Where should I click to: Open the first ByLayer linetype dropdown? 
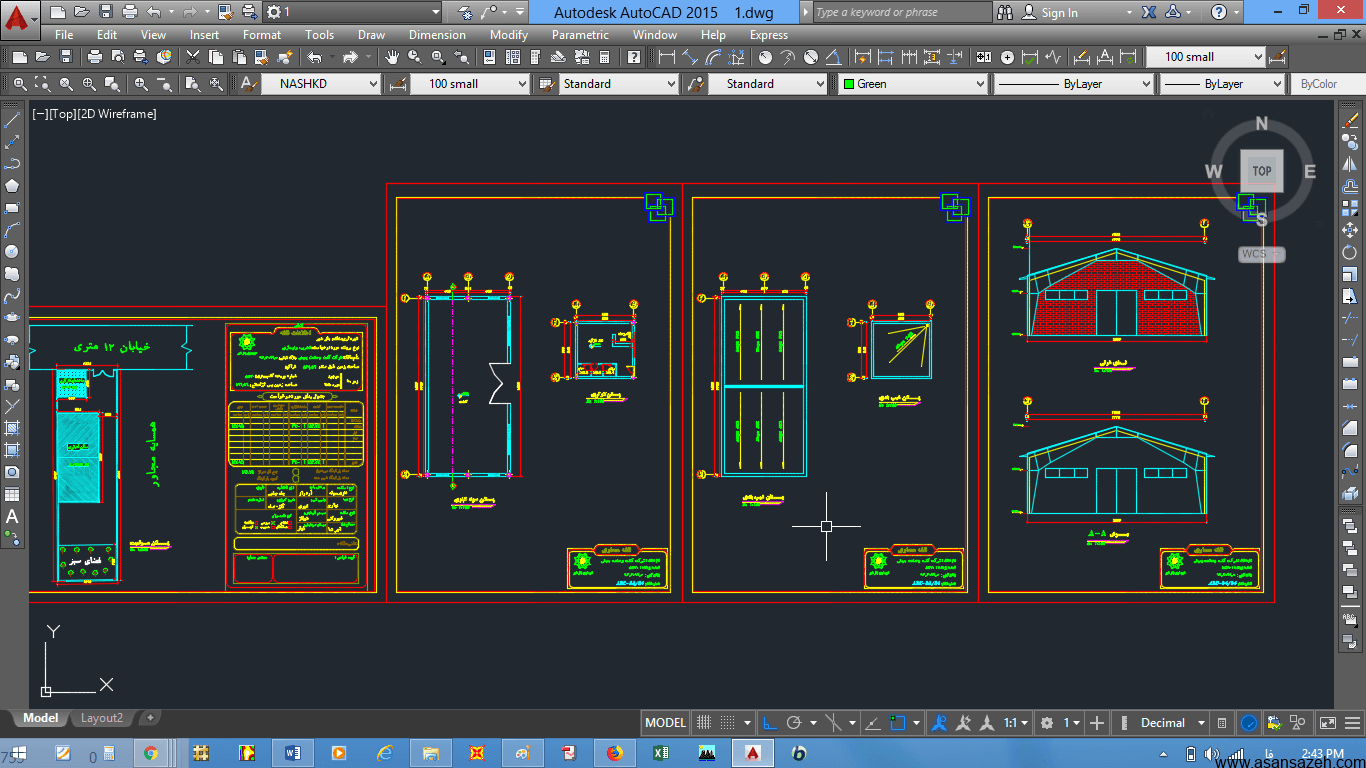coord(1074,84)
